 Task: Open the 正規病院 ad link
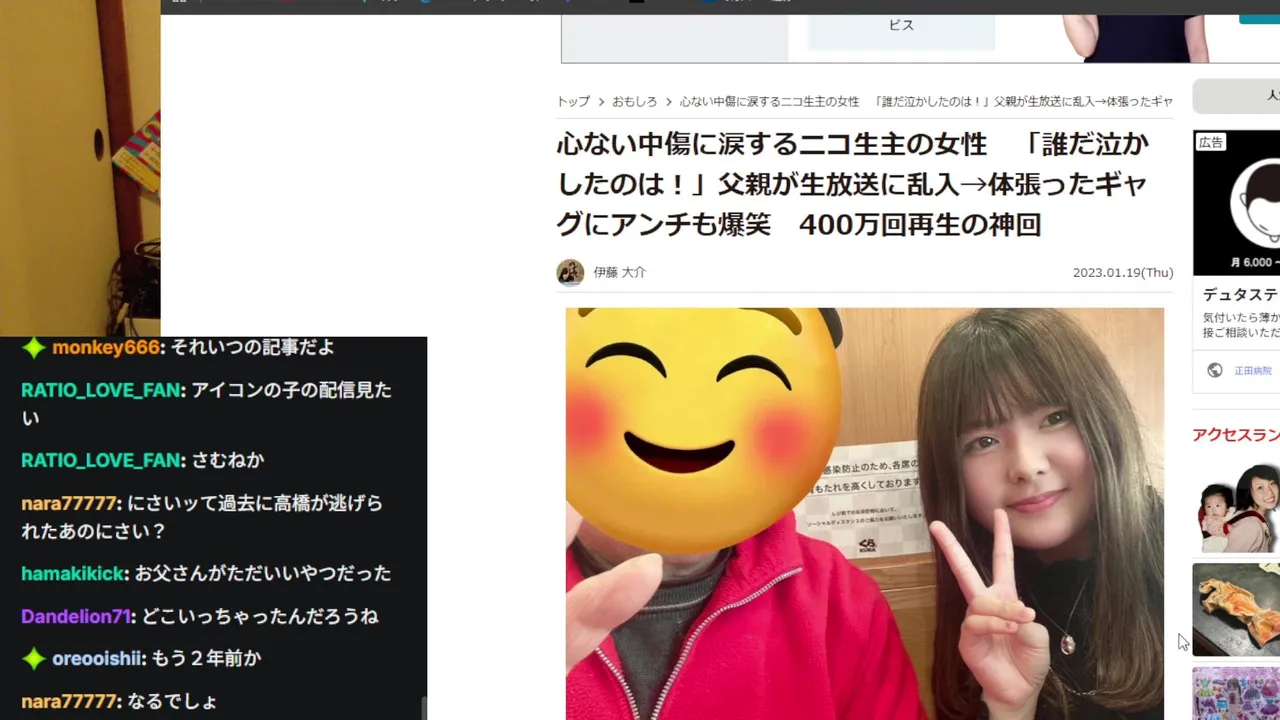coord(1252,370)
